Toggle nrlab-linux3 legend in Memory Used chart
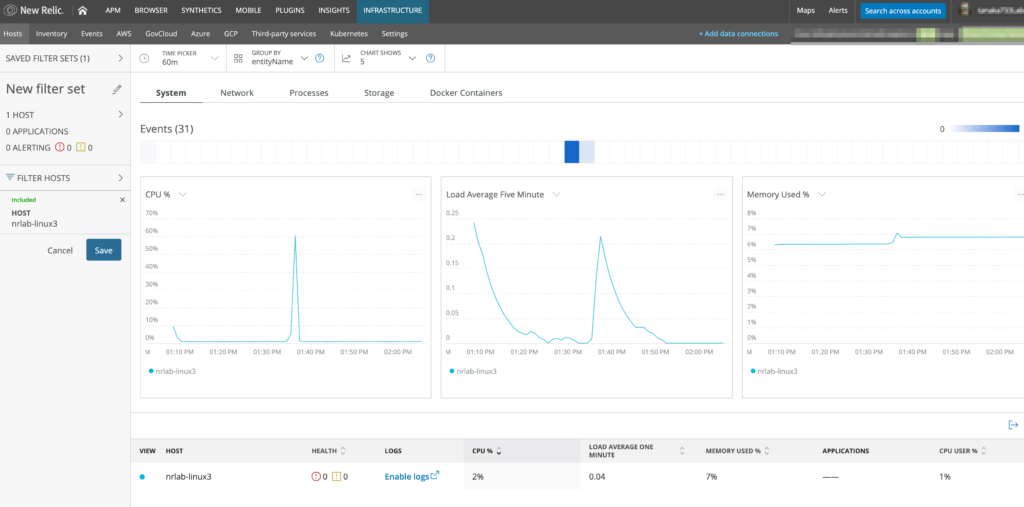1024x507 pixels. point(774,371)
